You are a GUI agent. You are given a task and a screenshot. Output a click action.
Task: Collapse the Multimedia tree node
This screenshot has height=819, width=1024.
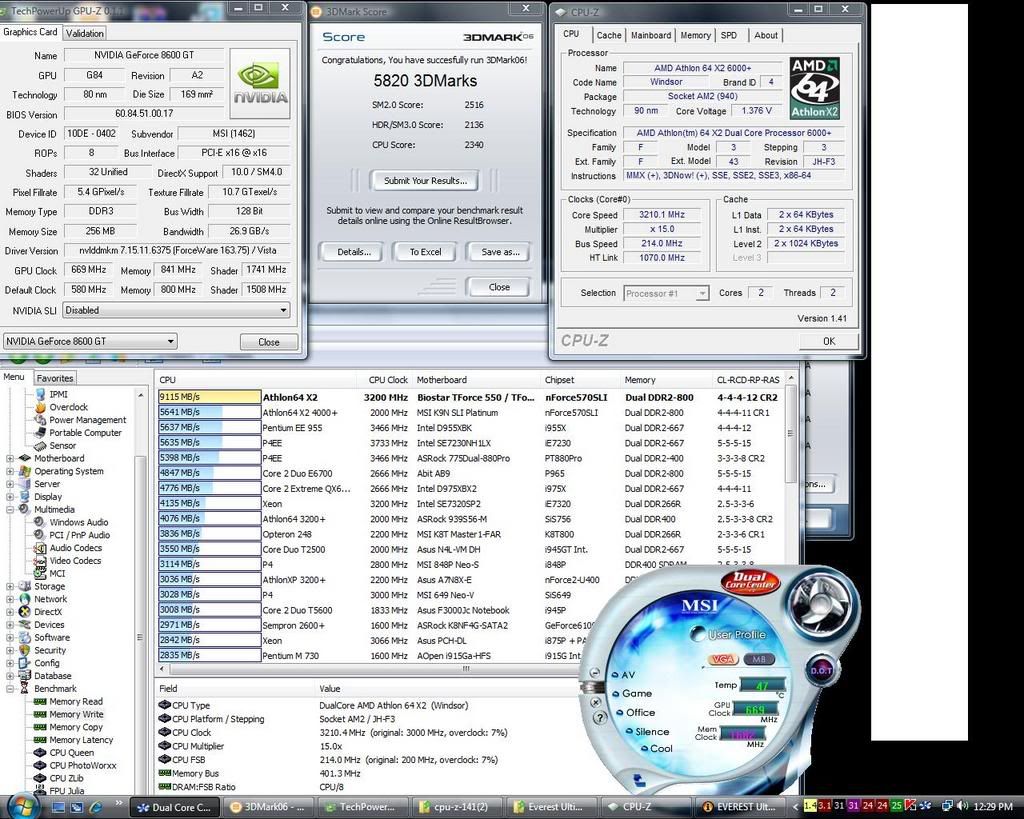click(10, 509)
